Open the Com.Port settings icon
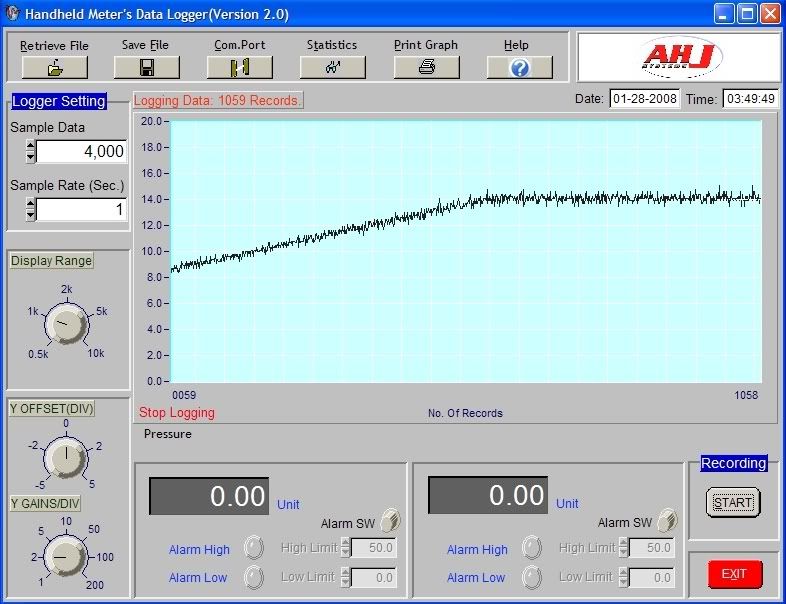This screenshot has width=786, height=604. 239,67
